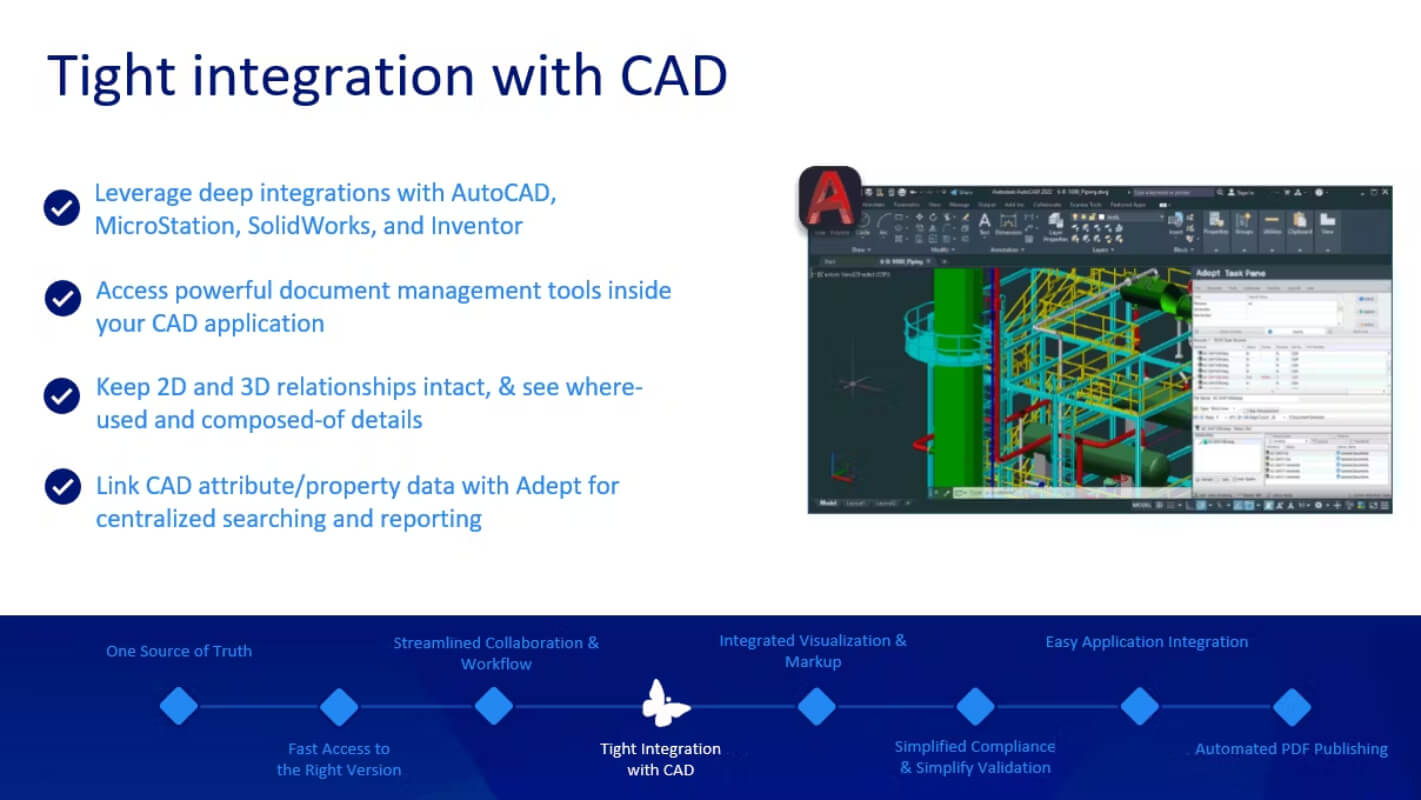This screenshot has height=800, width=1421.
Task: Expand the Annotation panel flyout
Action: [1006, 249]
